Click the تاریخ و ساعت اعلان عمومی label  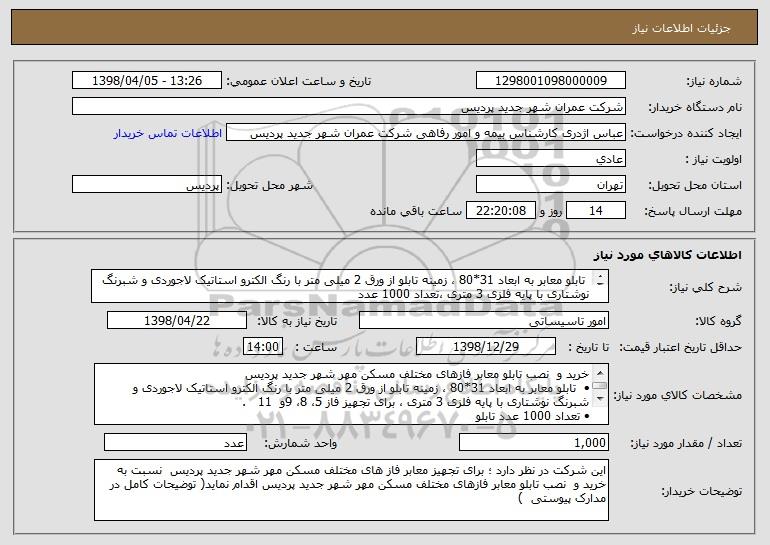pos(299,81)
